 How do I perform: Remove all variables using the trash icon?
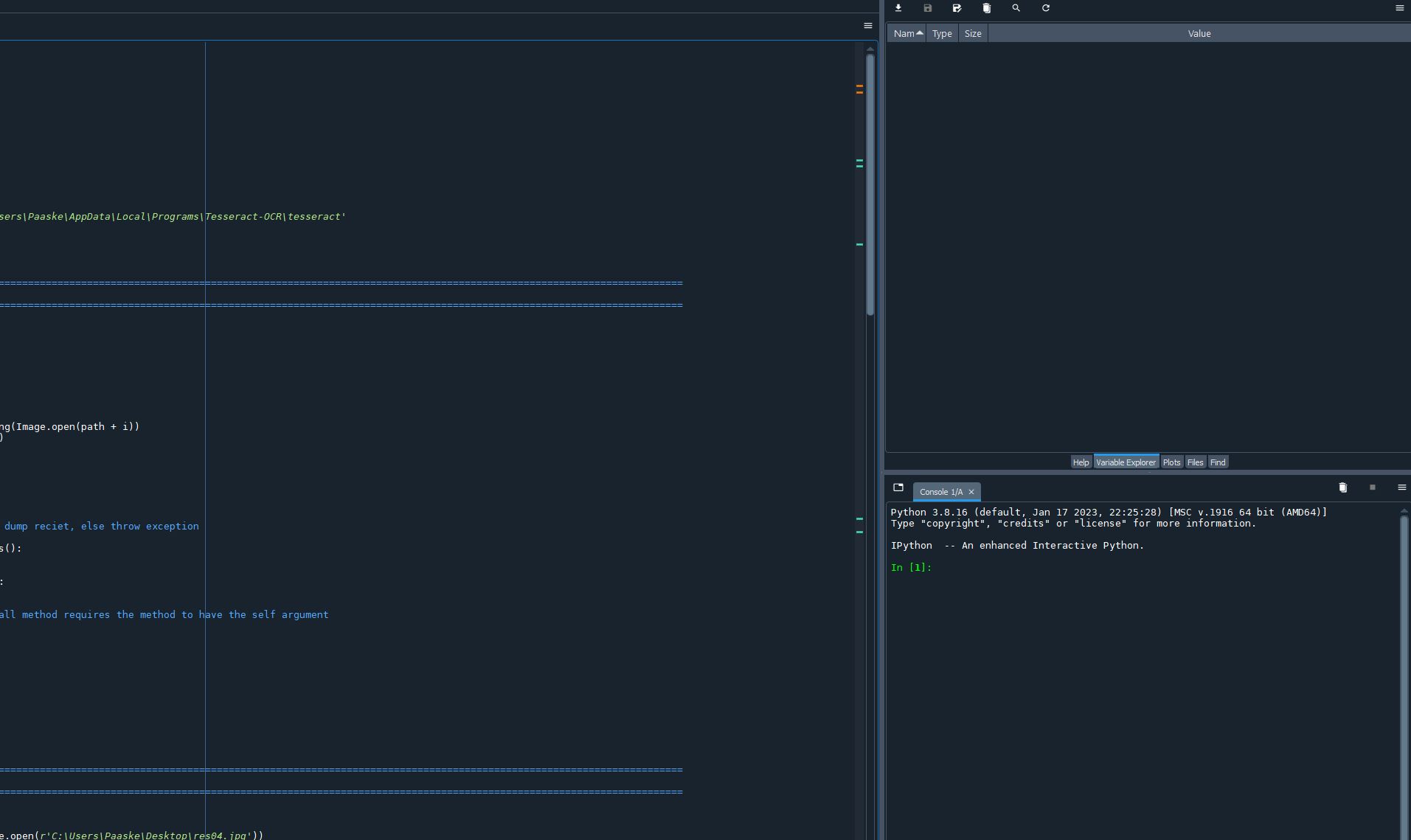[x=986, y=8]
